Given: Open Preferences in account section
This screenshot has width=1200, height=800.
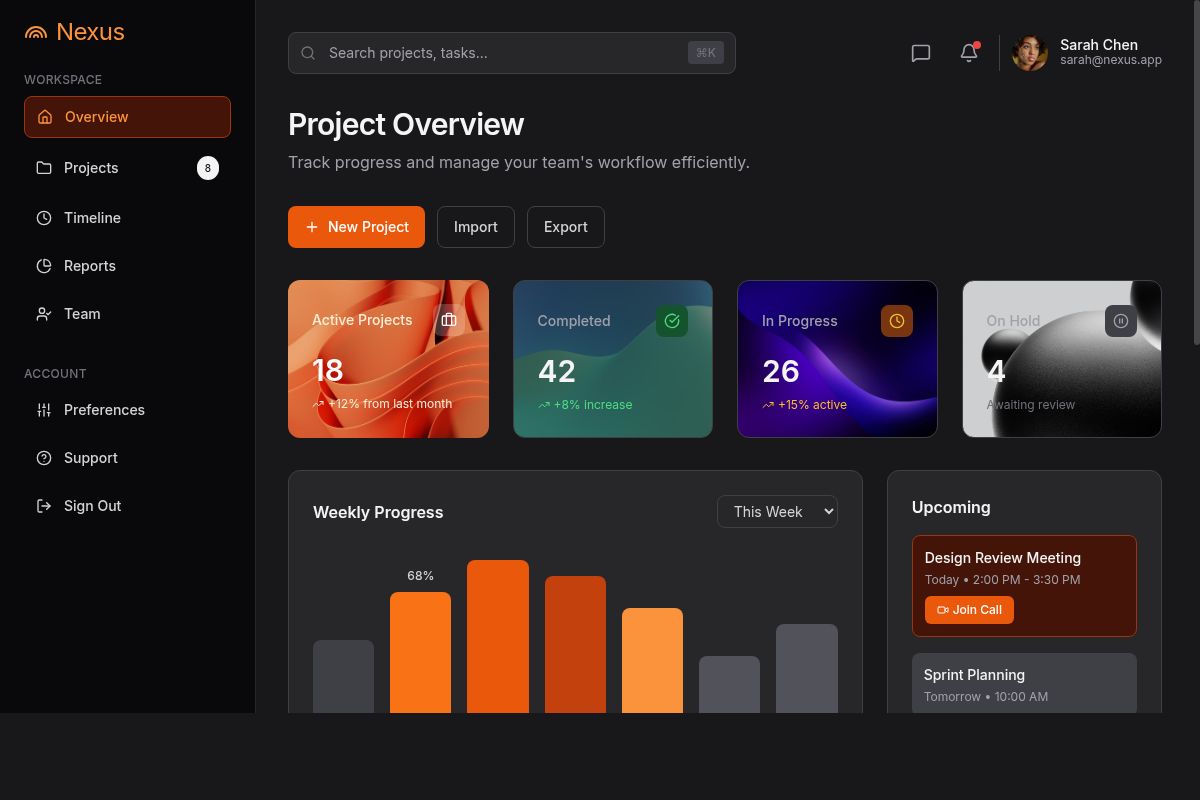Looking at the screenshot, I should pos(104,410).
